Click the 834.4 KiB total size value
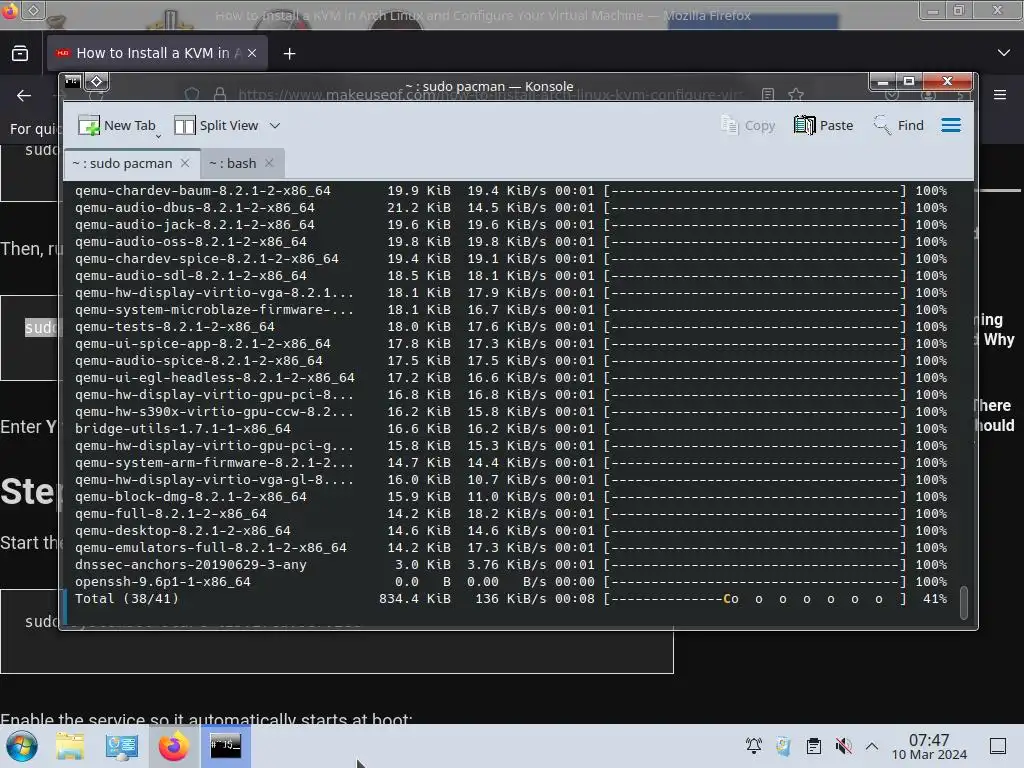 point(415,599)
